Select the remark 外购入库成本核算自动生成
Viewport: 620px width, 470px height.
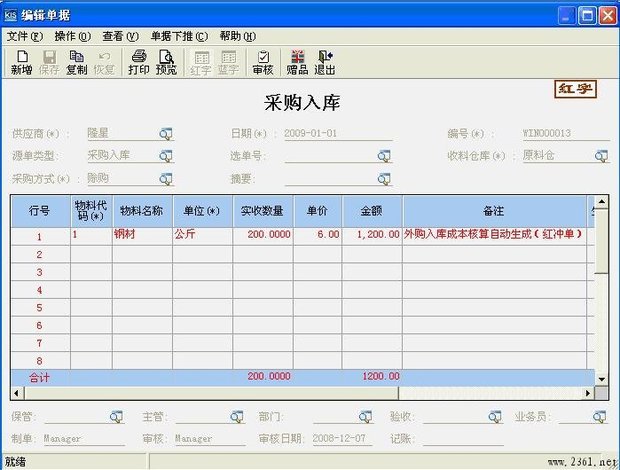point(494,235)
